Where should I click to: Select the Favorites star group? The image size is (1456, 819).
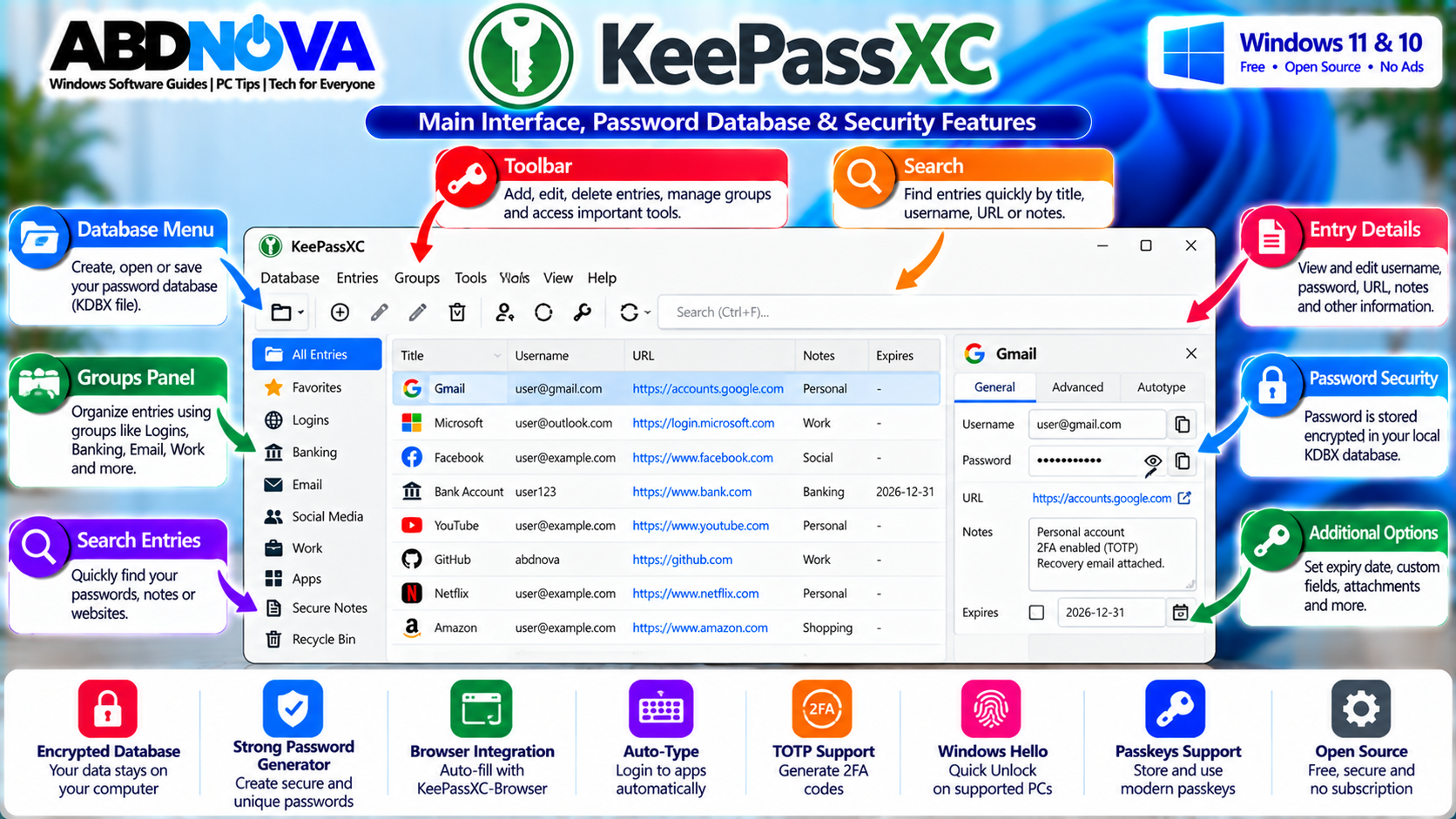pyautogui.click(x=317, y=387)
